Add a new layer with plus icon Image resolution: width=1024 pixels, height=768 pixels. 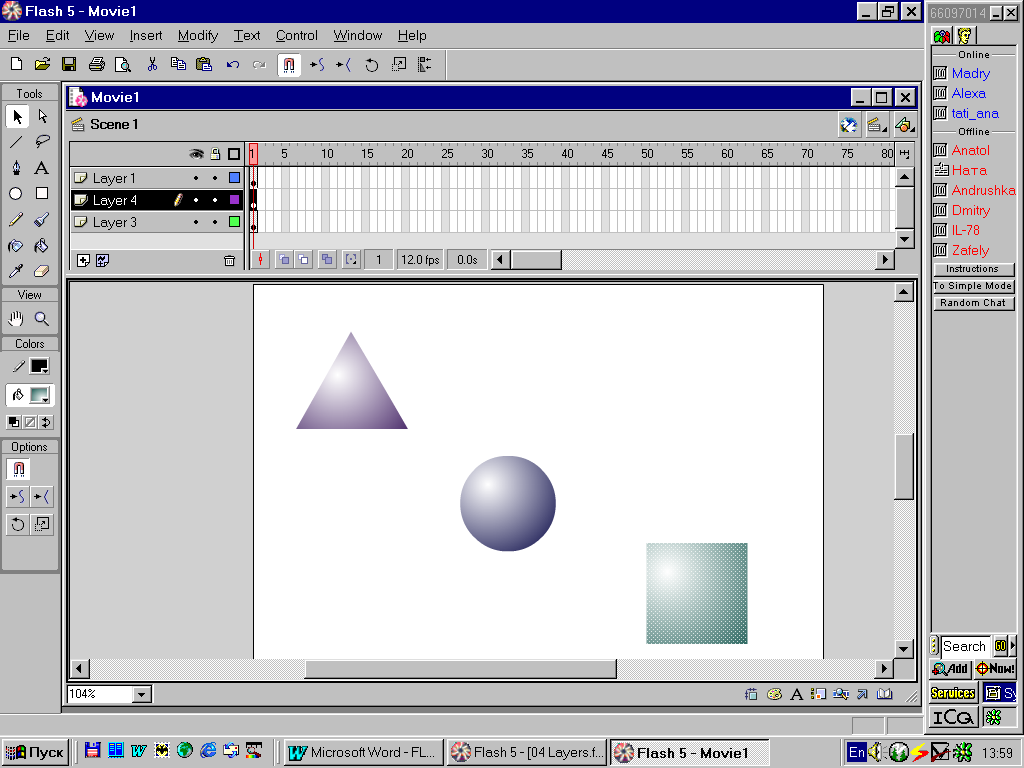point(84,261)
